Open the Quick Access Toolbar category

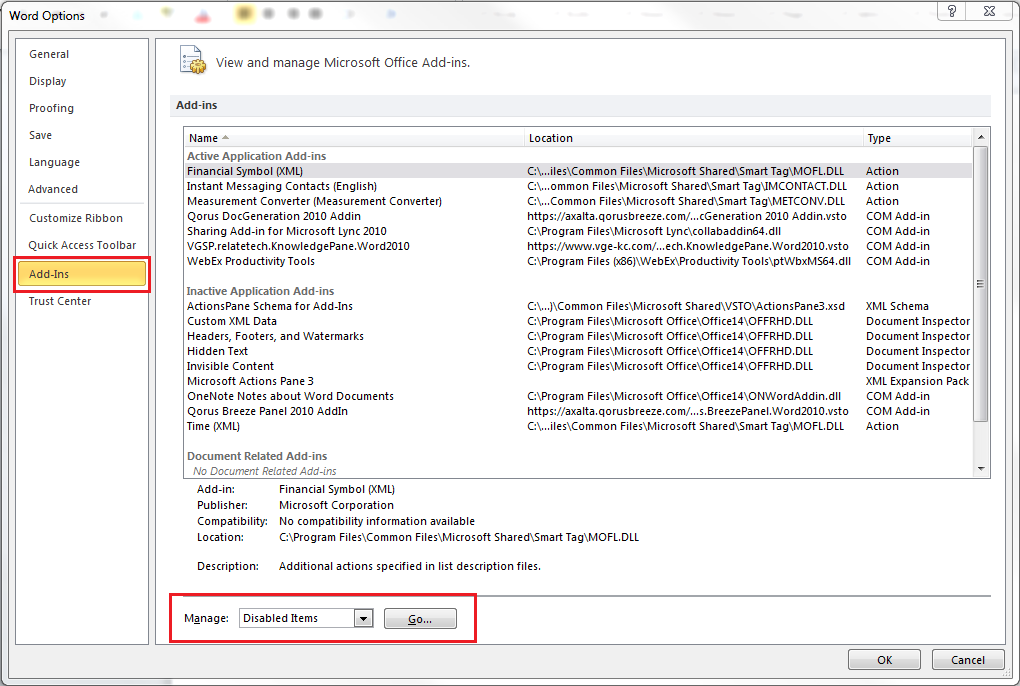pyautogui.click(x=82, y=245)
